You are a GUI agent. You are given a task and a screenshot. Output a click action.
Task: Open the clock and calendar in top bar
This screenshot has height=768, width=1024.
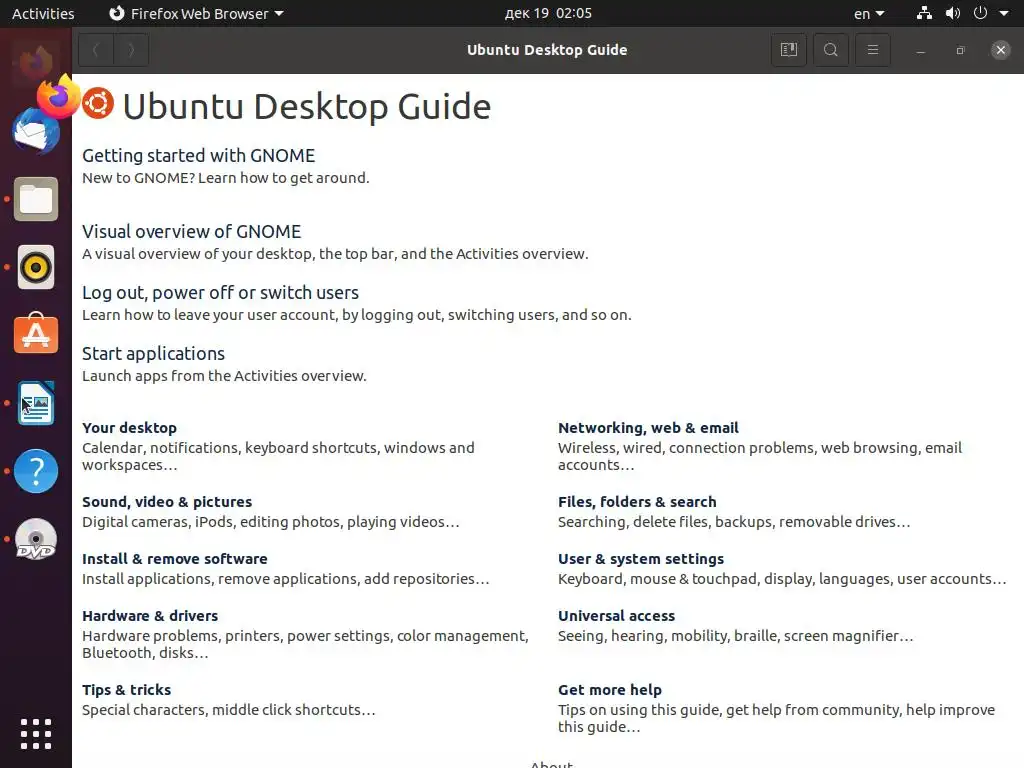548,13
